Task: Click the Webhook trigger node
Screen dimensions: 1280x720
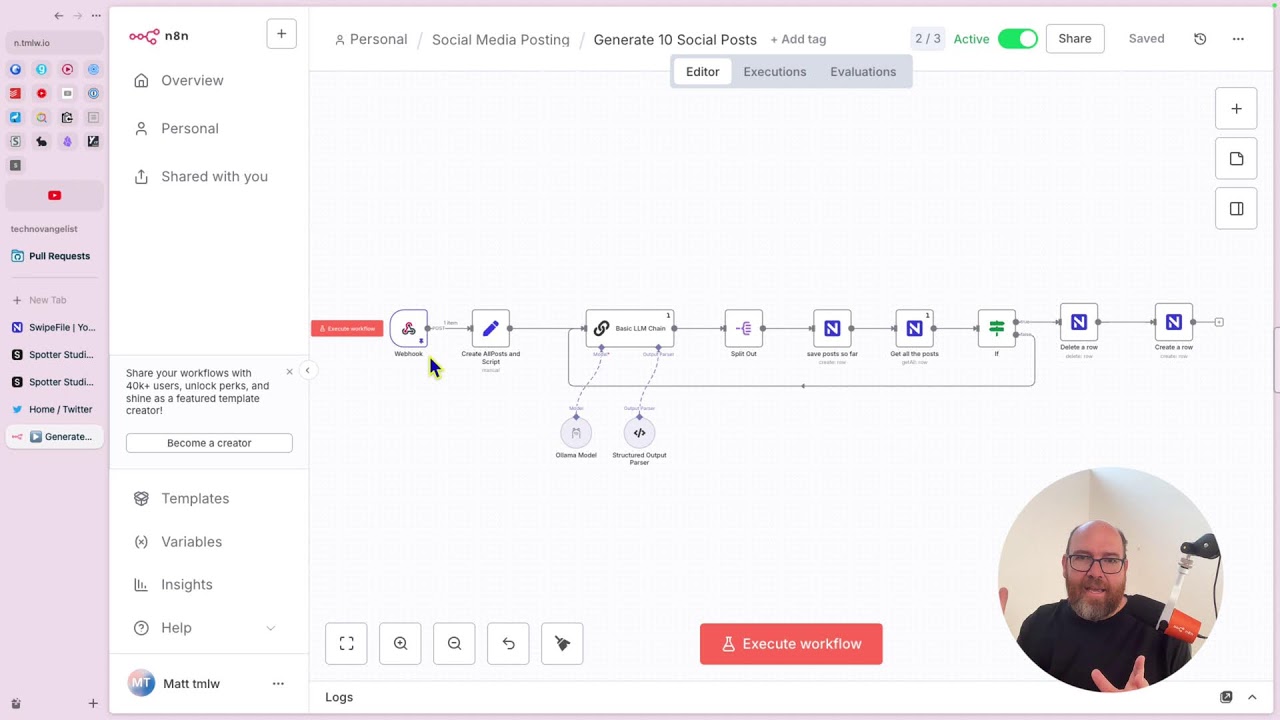Action: pyautogui.click(x=408, y=328)
